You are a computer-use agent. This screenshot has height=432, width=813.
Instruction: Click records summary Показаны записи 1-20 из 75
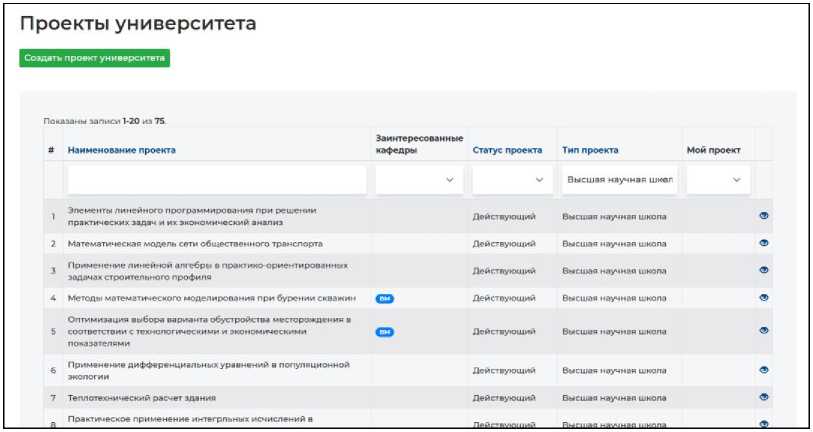(x=105, y=121)
